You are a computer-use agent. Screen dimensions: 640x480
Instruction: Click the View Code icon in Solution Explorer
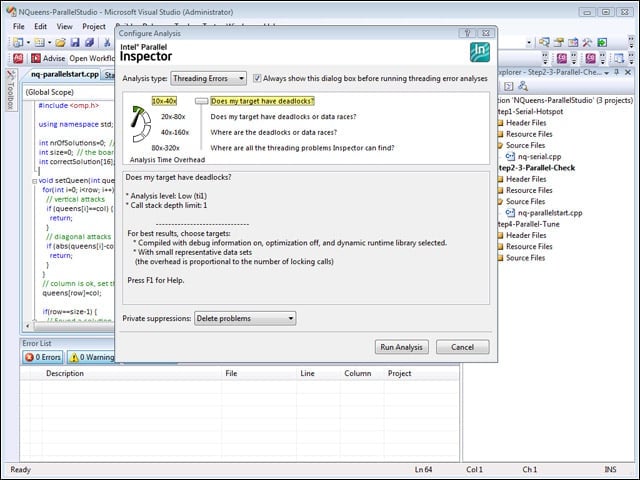[508, 86]
